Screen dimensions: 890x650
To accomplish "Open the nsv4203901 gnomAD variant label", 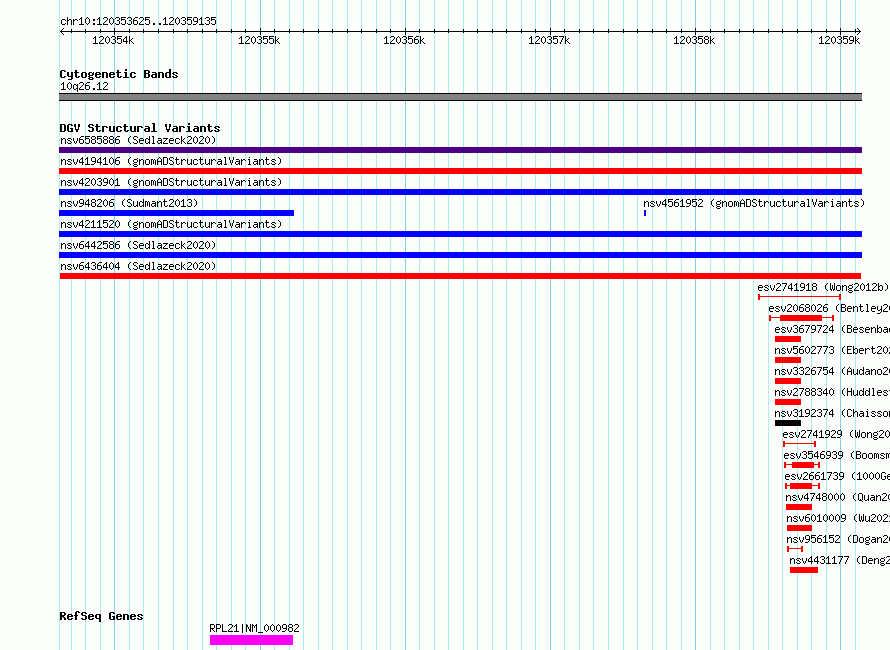I will tap(171, 182).
